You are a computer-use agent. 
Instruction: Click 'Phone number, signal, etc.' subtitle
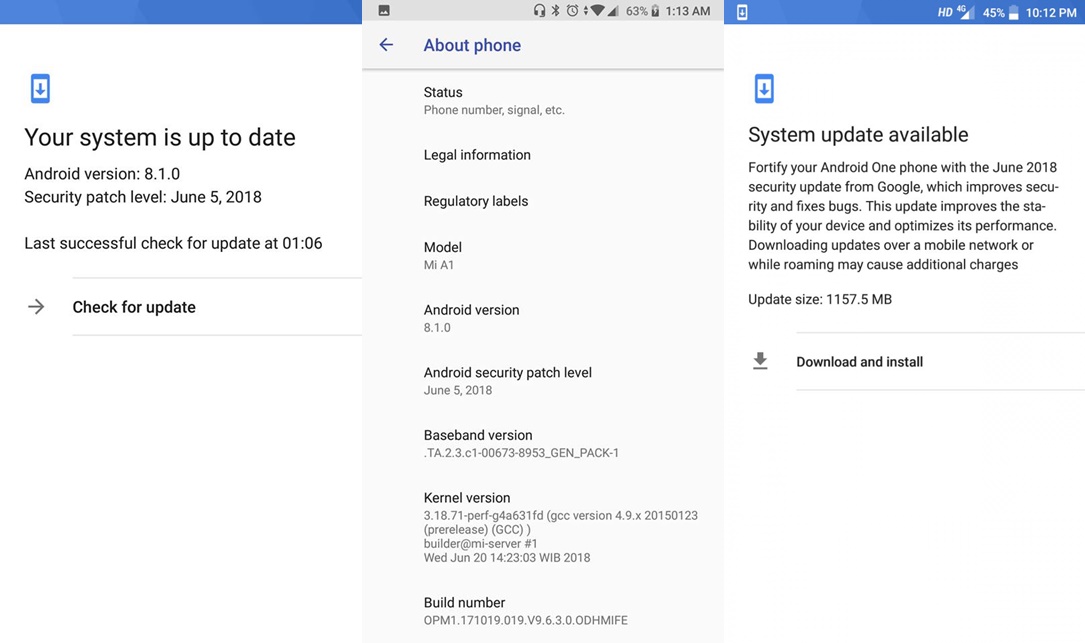494,110
